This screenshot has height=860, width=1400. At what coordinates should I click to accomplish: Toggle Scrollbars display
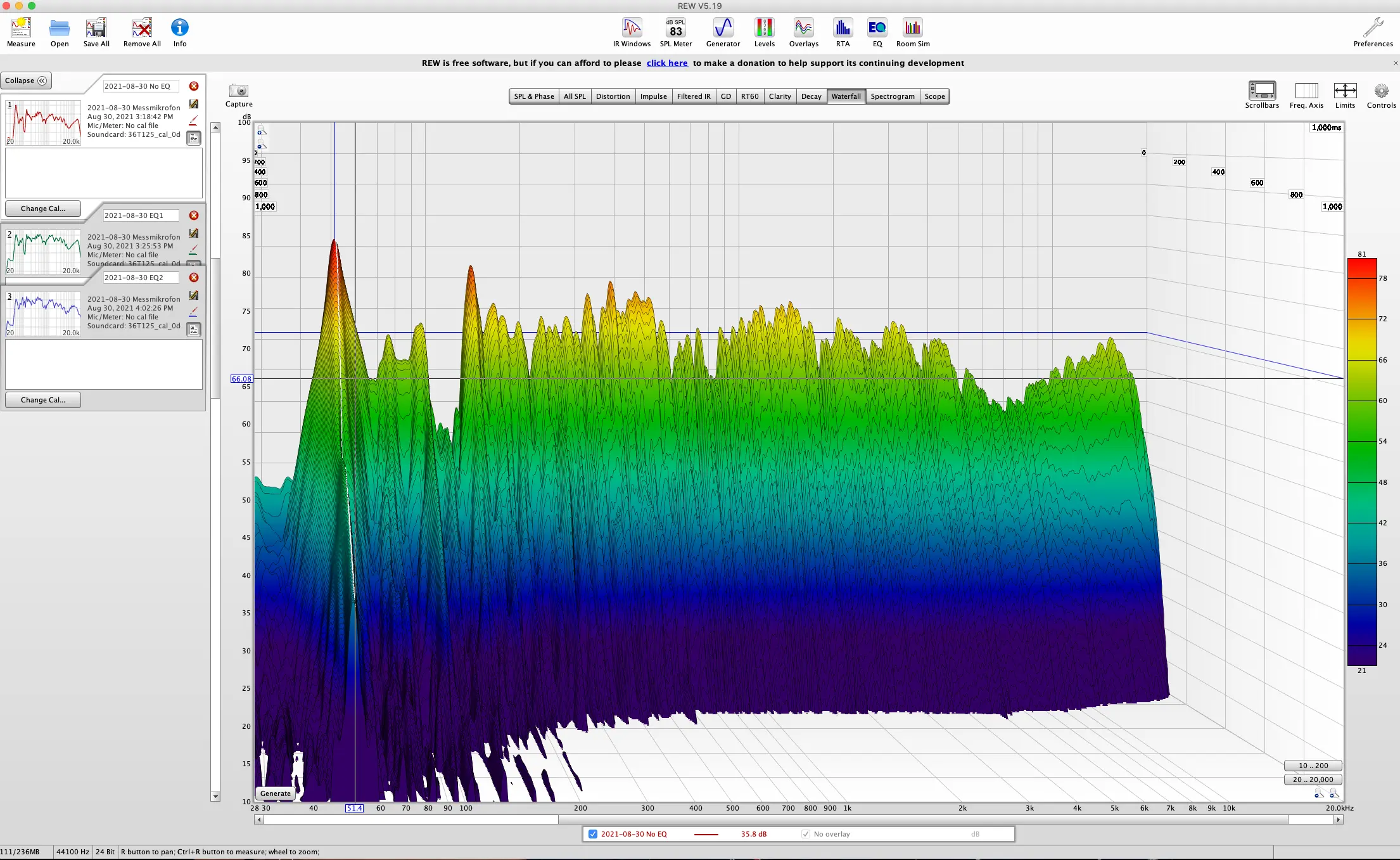coord(1262,91)
